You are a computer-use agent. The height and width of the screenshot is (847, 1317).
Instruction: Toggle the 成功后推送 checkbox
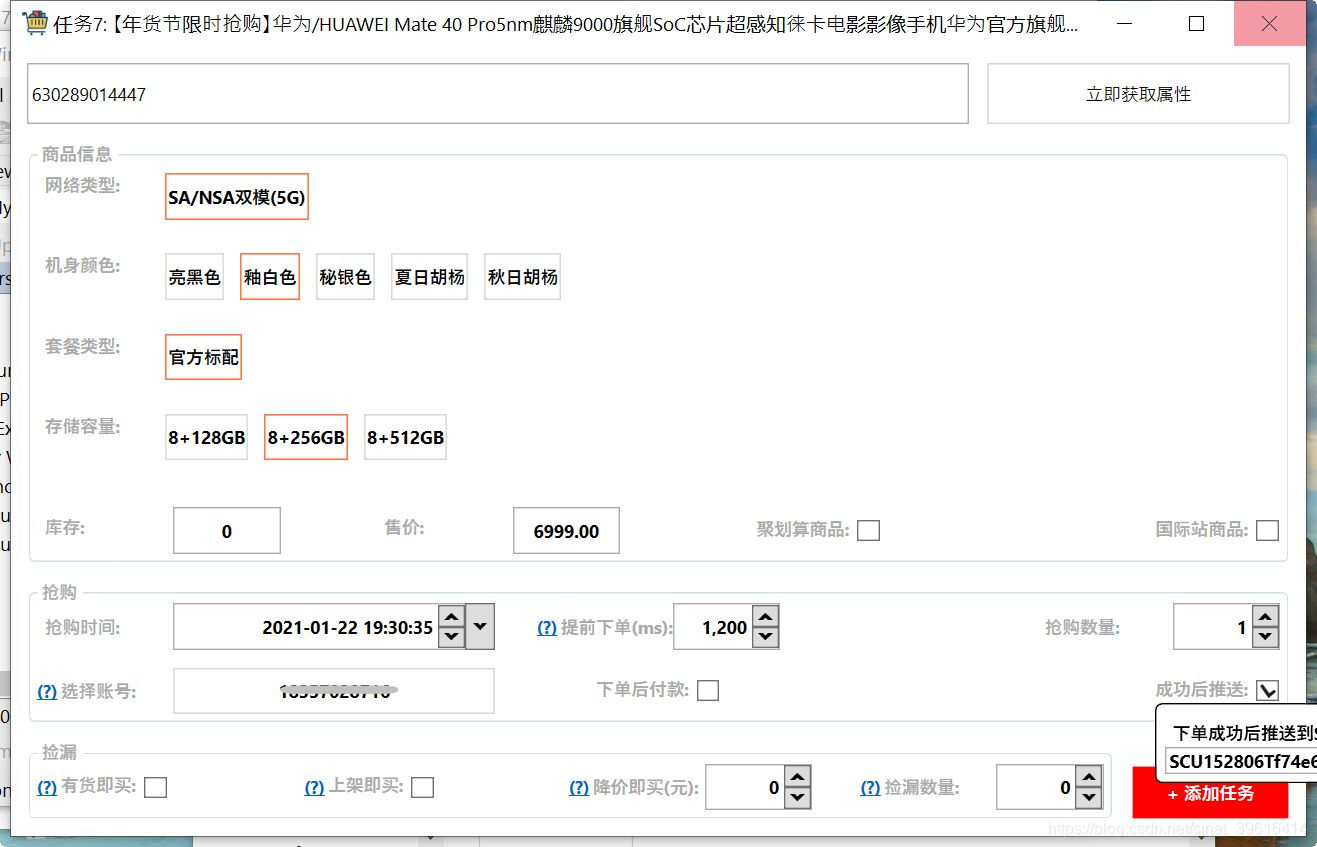coord(1268,690)
